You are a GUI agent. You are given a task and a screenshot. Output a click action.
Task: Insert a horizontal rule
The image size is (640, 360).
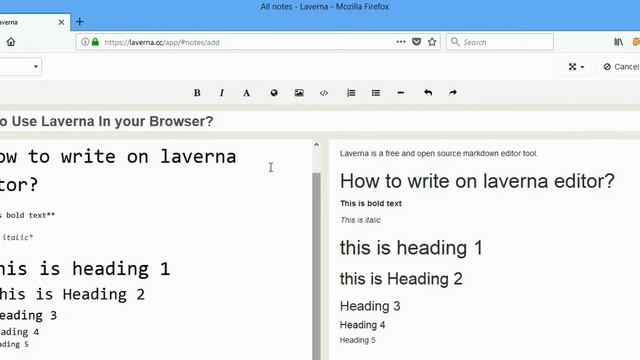tap(401, 93)
